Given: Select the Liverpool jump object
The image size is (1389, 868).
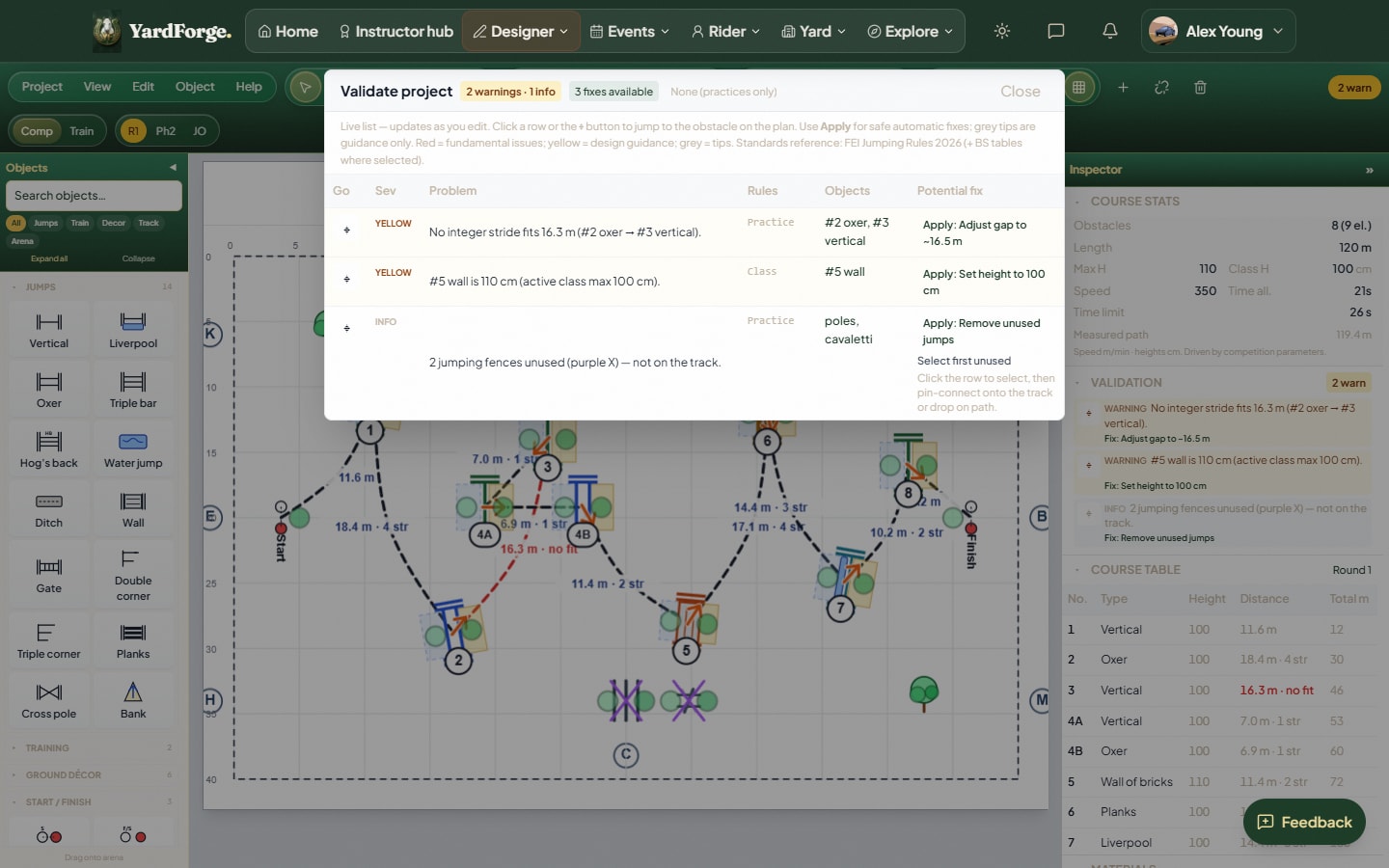Looking at the screenshot, I should point(133,330).
